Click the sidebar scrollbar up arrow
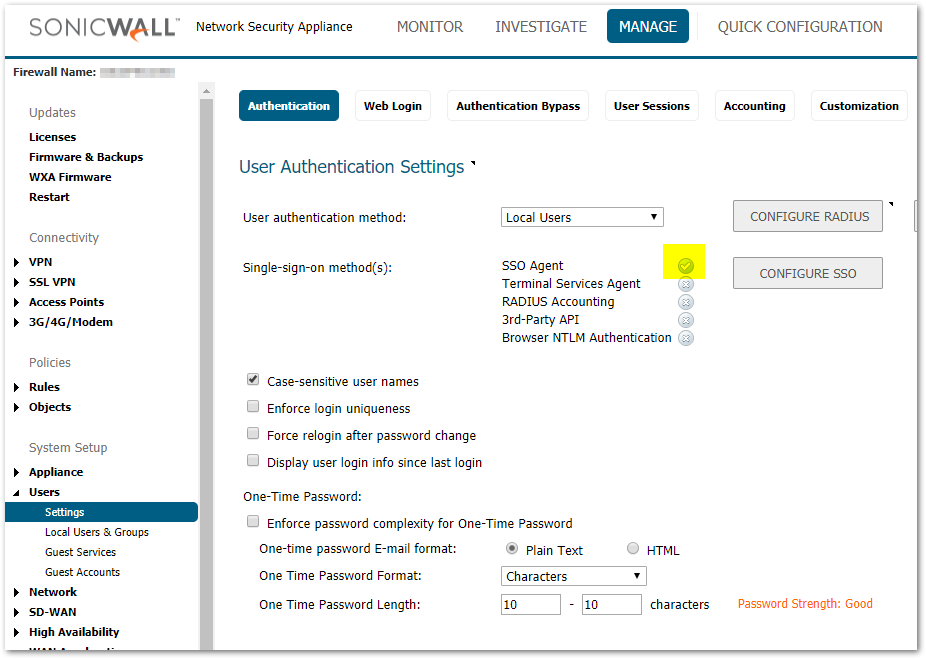Viewport: 926px width, 659px height. point(207,92)
